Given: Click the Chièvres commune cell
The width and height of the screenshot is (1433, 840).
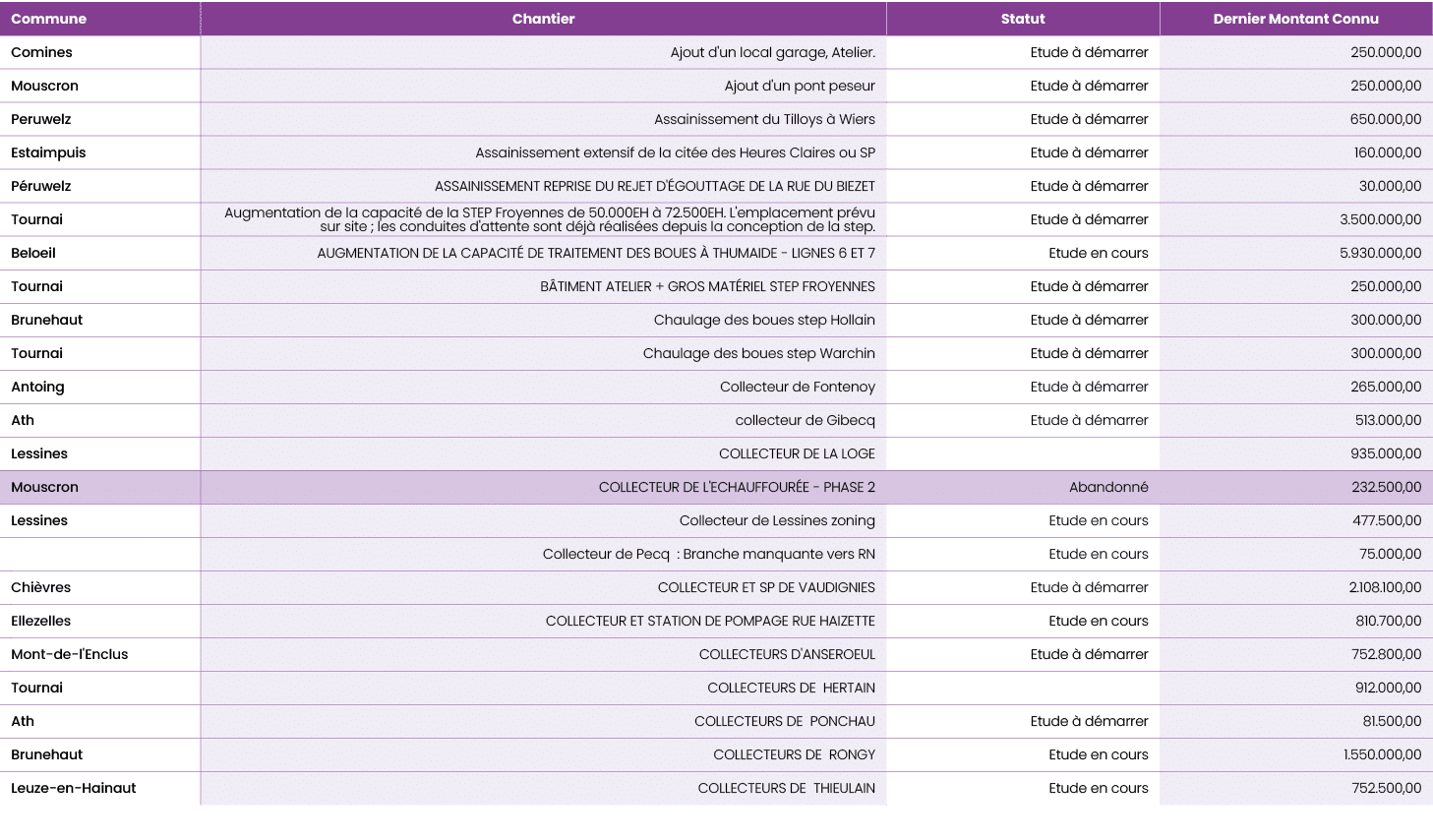Looking at the screenshot, I should pos(41,587).
